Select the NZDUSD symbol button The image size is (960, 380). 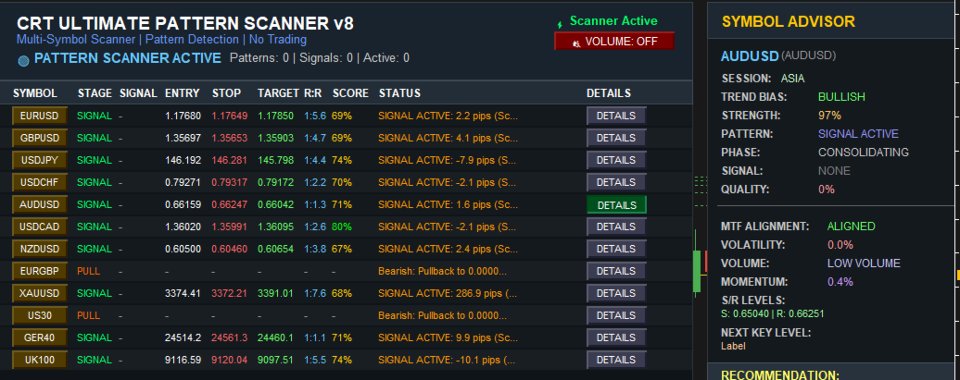pyautogui.click(x=39, y=248)
